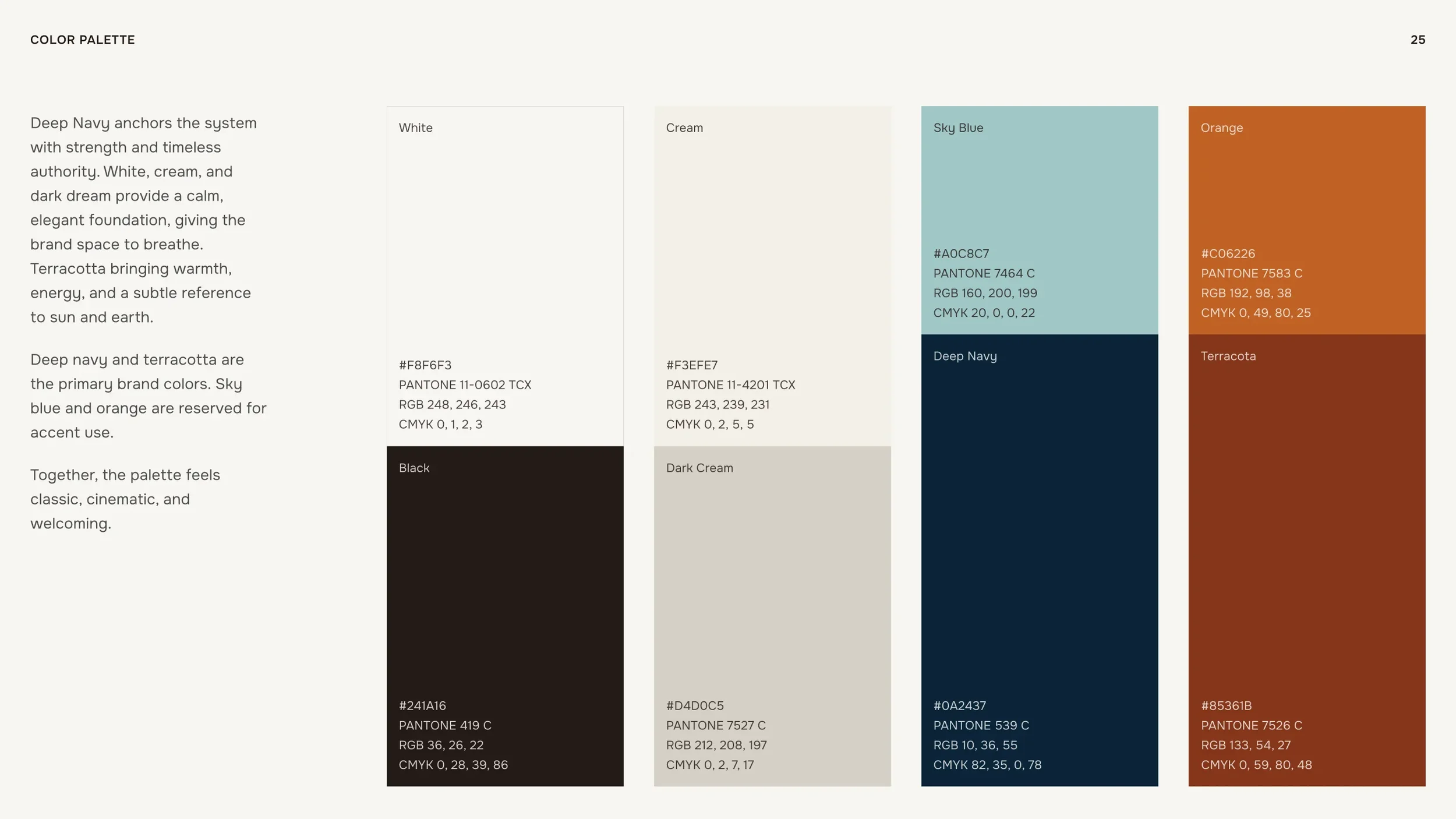The image size is (1456, 819).
Task: Click CMYK 0, 28, 39, 86 value
Action: coord(453,765)
